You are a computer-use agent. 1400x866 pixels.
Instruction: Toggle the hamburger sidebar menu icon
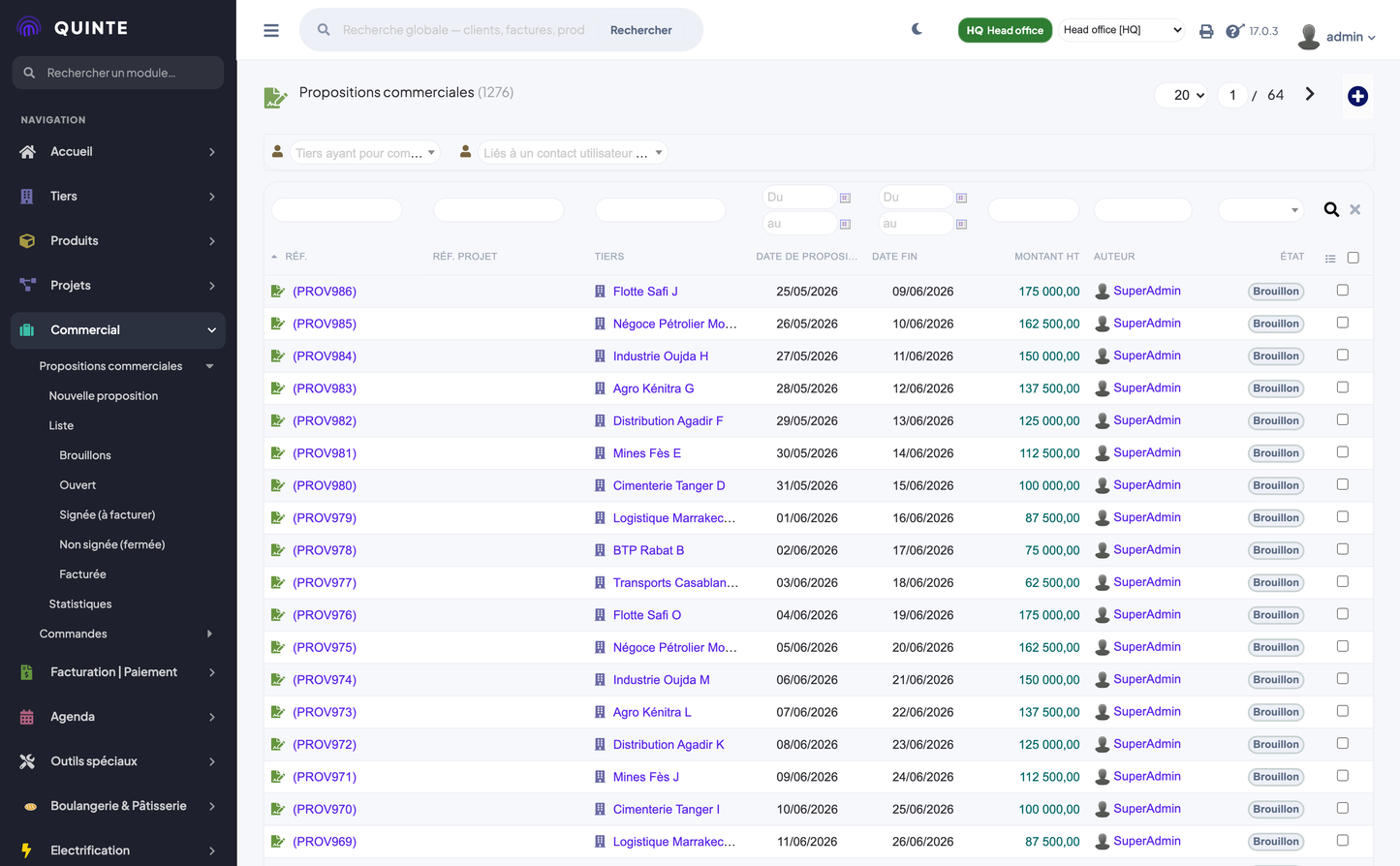[x=271, y=30]
